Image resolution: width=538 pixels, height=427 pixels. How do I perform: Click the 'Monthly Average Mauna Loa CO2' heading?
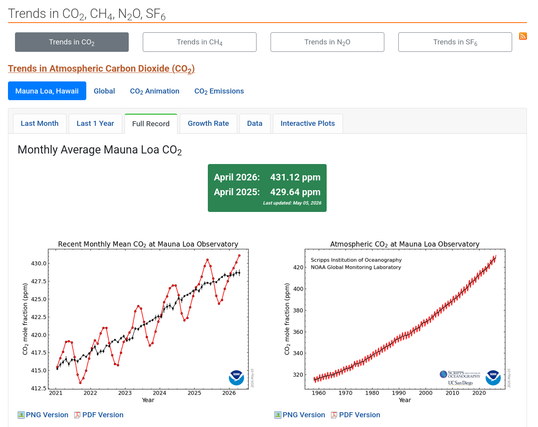(x=100, y=150)
